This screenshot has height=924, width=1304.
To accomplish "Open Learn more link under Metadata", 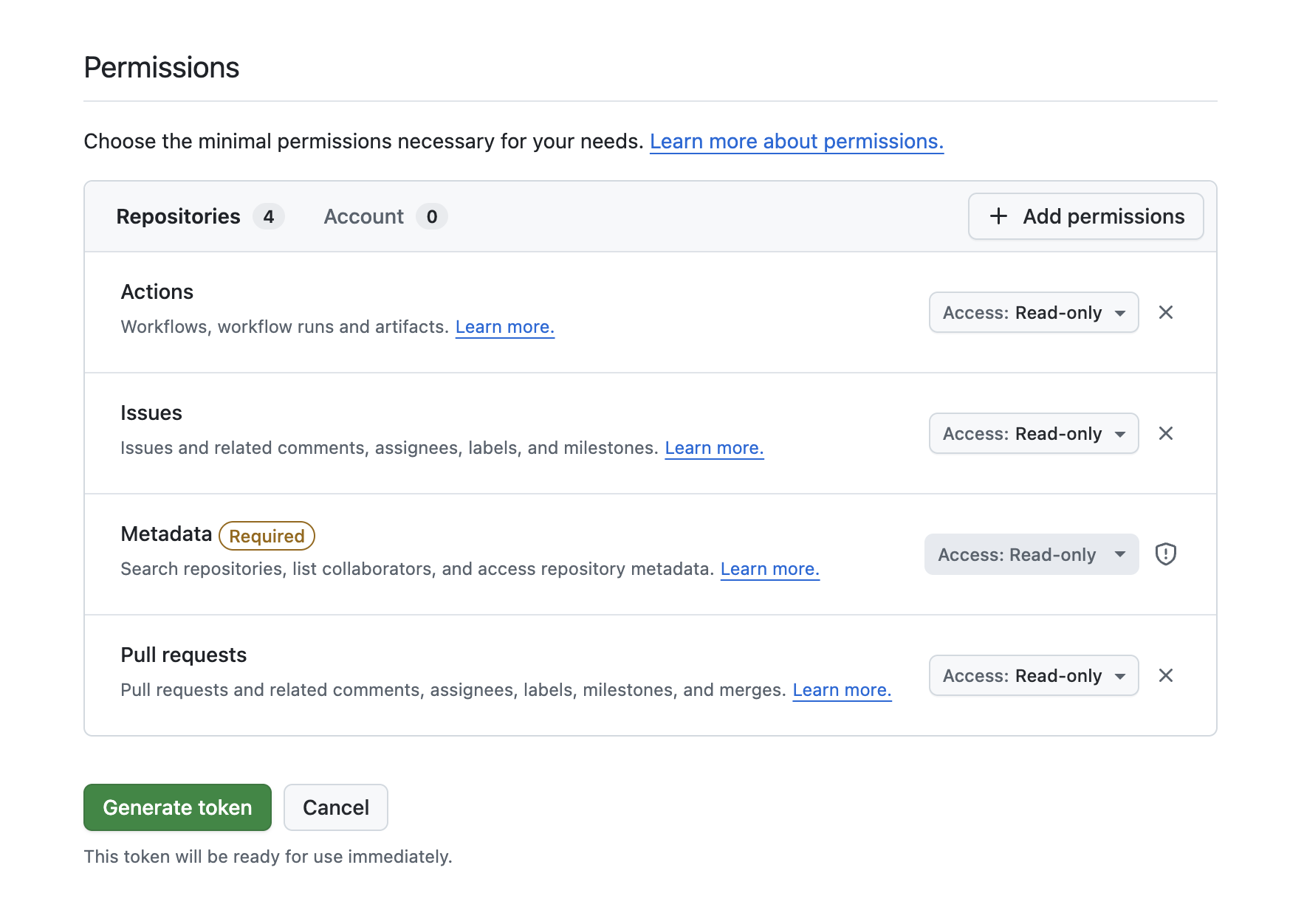I will [769, 569].
